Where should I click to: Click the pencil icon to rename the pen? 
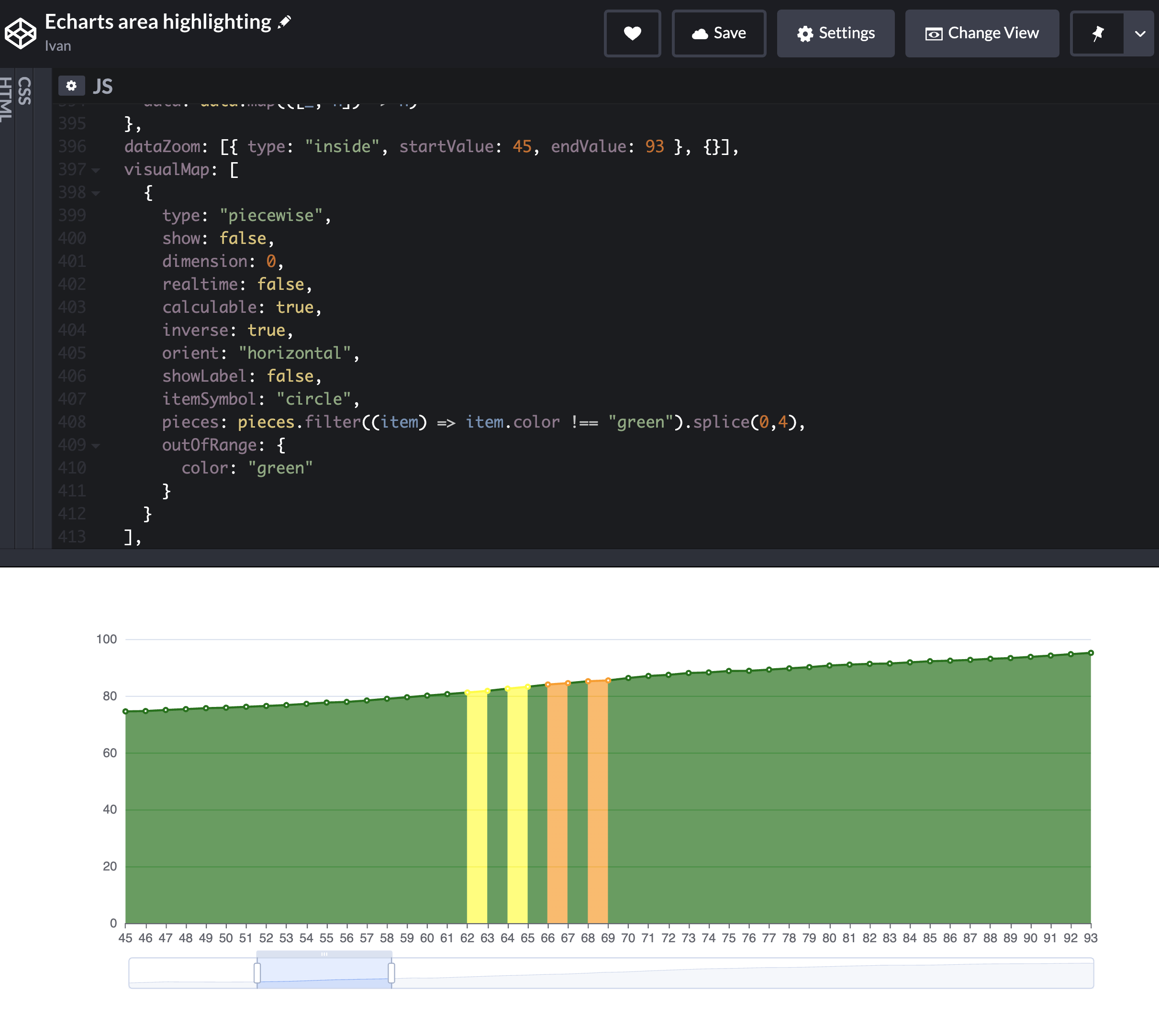click(x=285, y=21)
